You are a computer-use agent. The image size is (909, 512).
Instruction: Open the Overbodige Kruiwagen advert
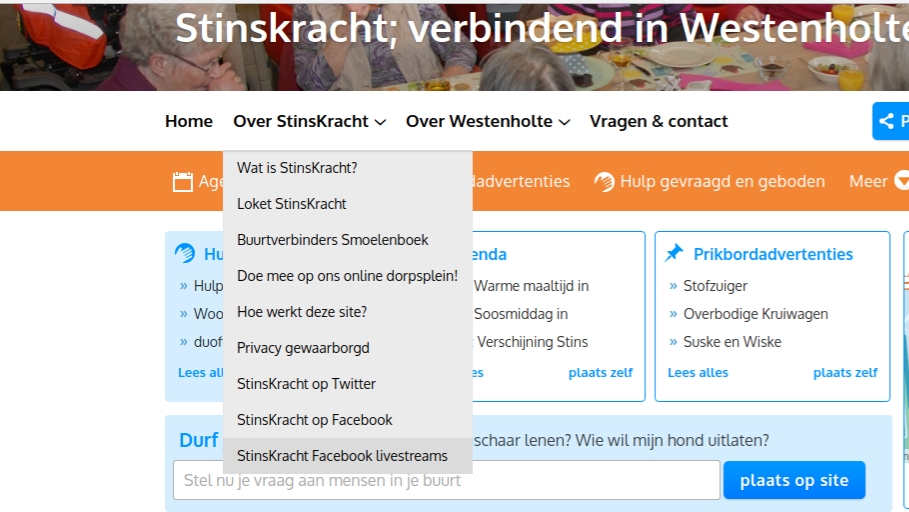(755, 314)
